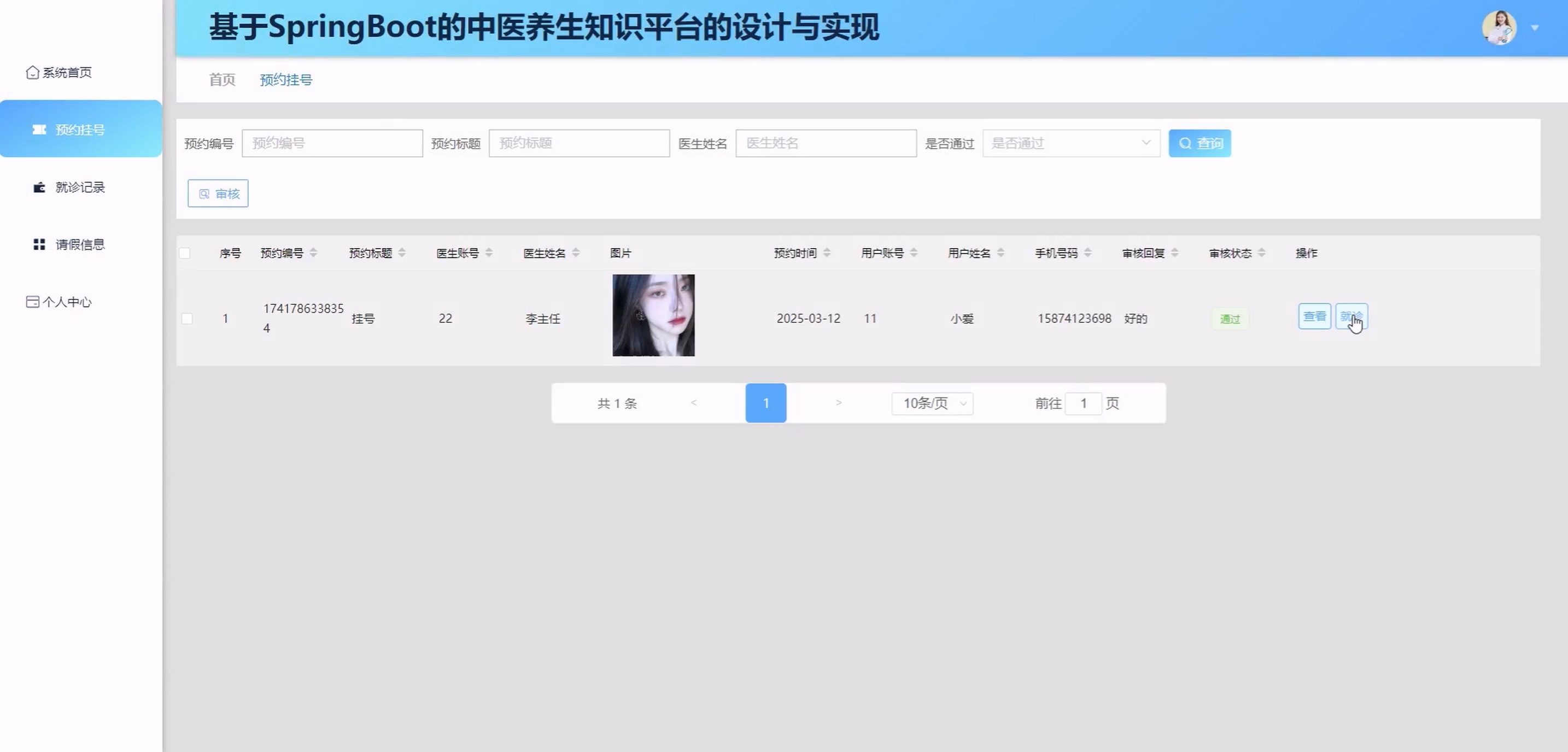The image size is (1568, 752).
Task: Click the user avatar in header
Action: pos(1498,28)
